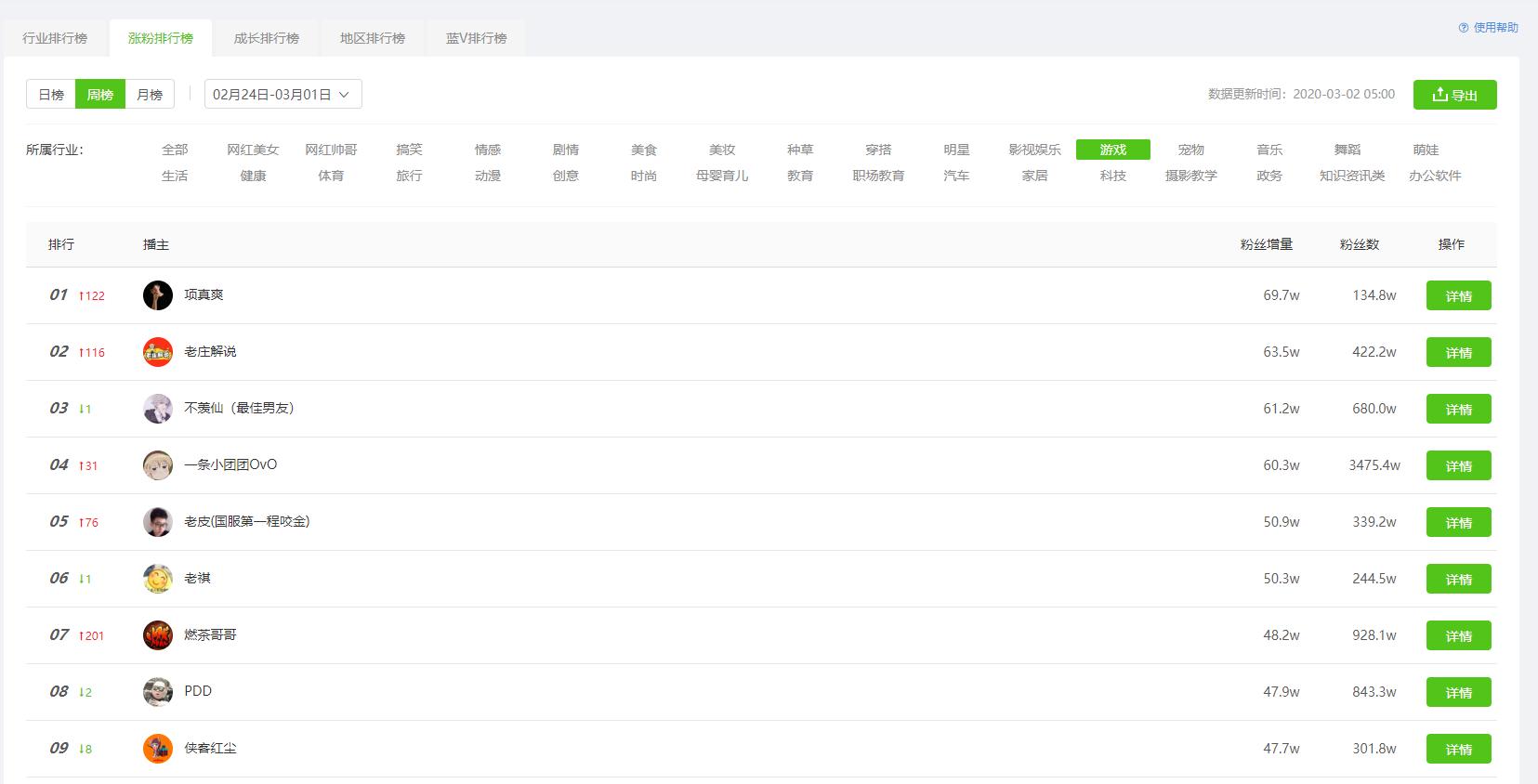Switch to 月榜 monthly ranking

tap(150, 95)
